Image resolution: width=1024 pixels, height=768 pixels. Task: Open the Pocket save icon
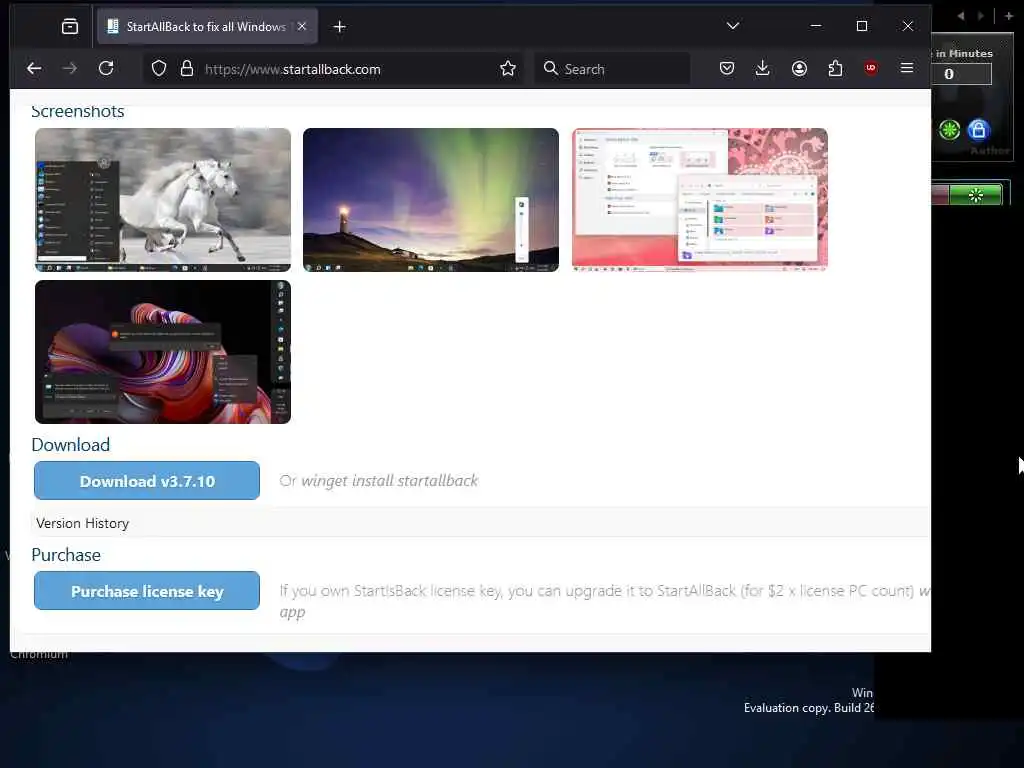727,68
